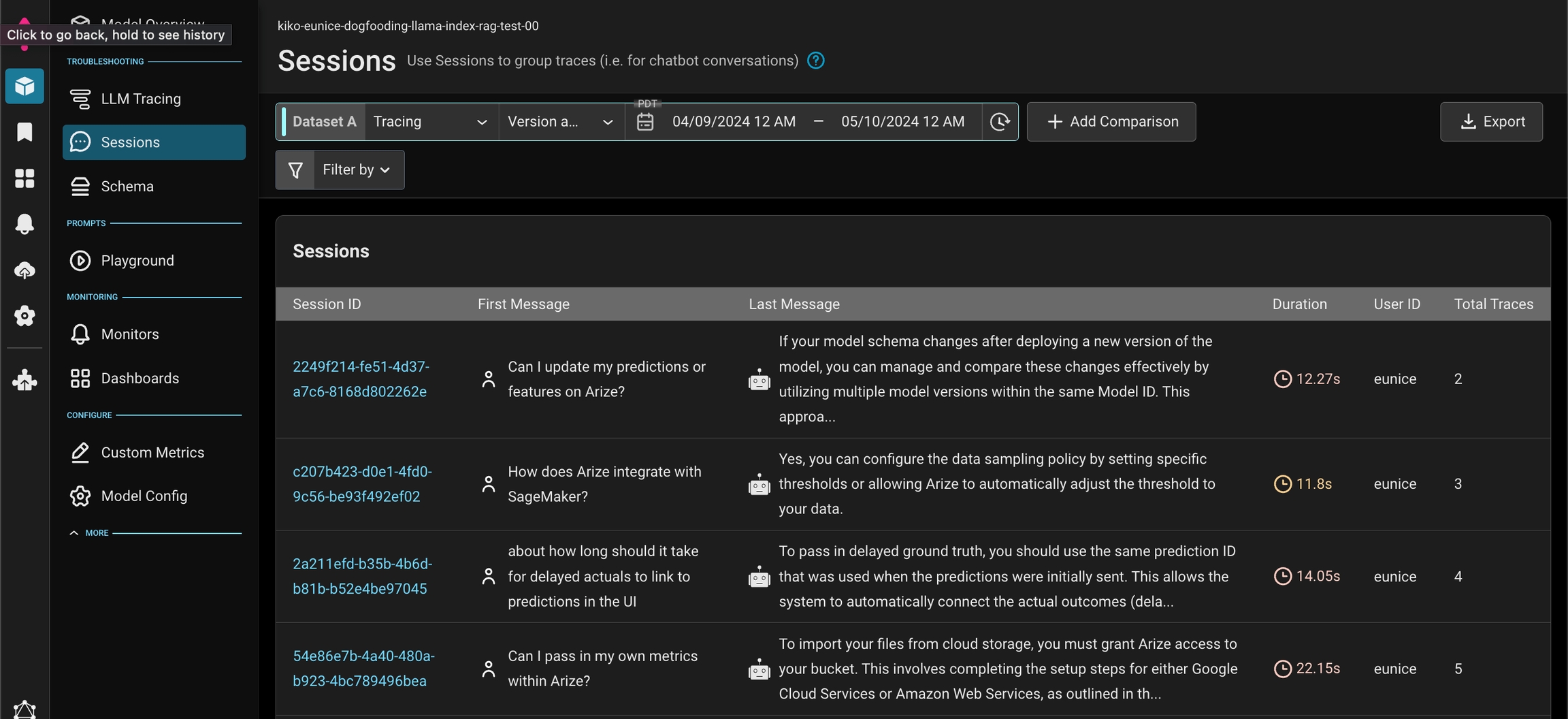The image size is (1568, 719).
Task: Click the Export button
Action: tap(1491, 122)
